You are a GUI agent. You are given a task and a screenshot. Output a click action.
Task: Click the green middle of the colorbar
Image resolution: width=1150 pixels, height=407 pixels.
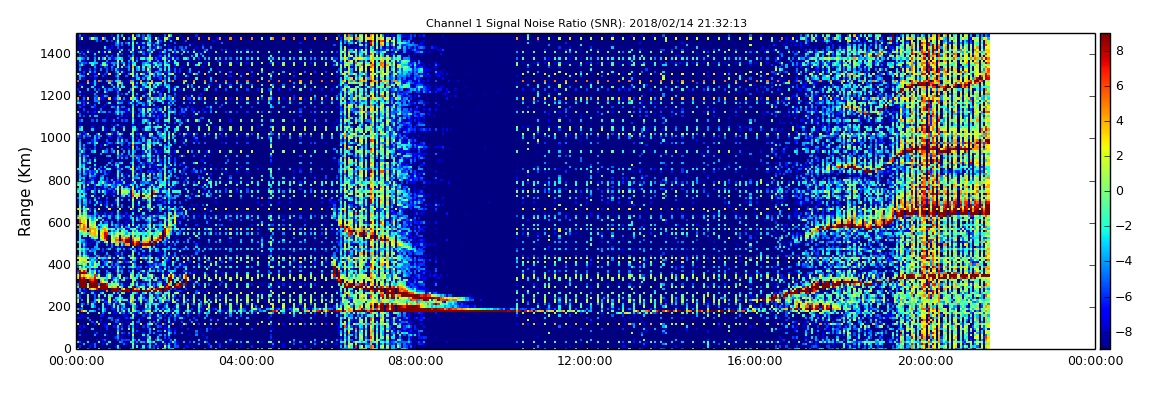(1105, 191)
